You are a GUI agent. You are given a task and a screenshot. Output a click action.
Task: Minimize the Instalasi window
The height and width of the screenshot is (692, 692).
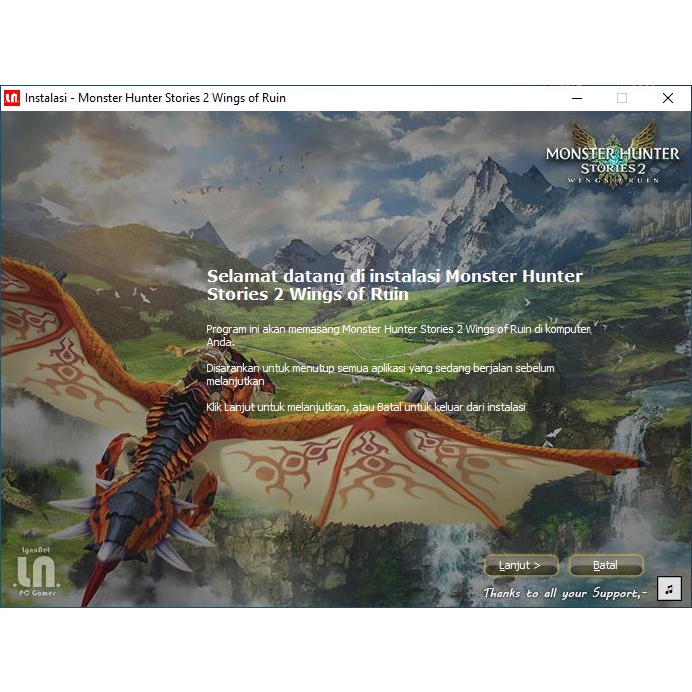pyautogui.click(x=577, y=98)
